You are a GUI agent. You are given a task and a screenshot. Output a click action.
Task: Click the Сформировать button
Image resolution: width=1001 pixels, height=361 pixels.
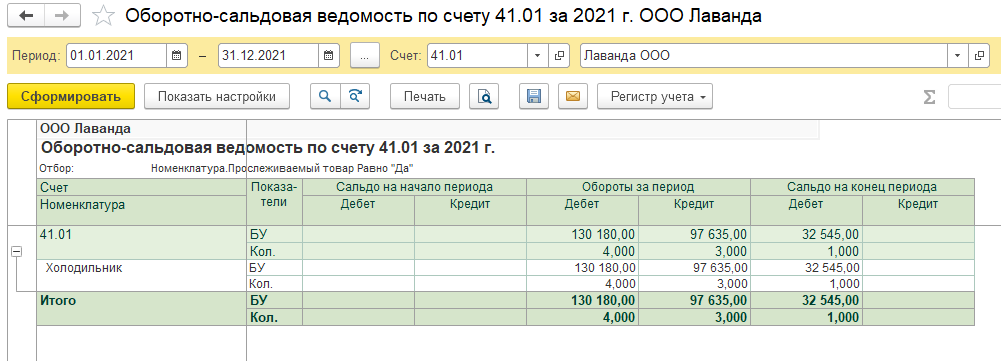[x=71, y=96]
